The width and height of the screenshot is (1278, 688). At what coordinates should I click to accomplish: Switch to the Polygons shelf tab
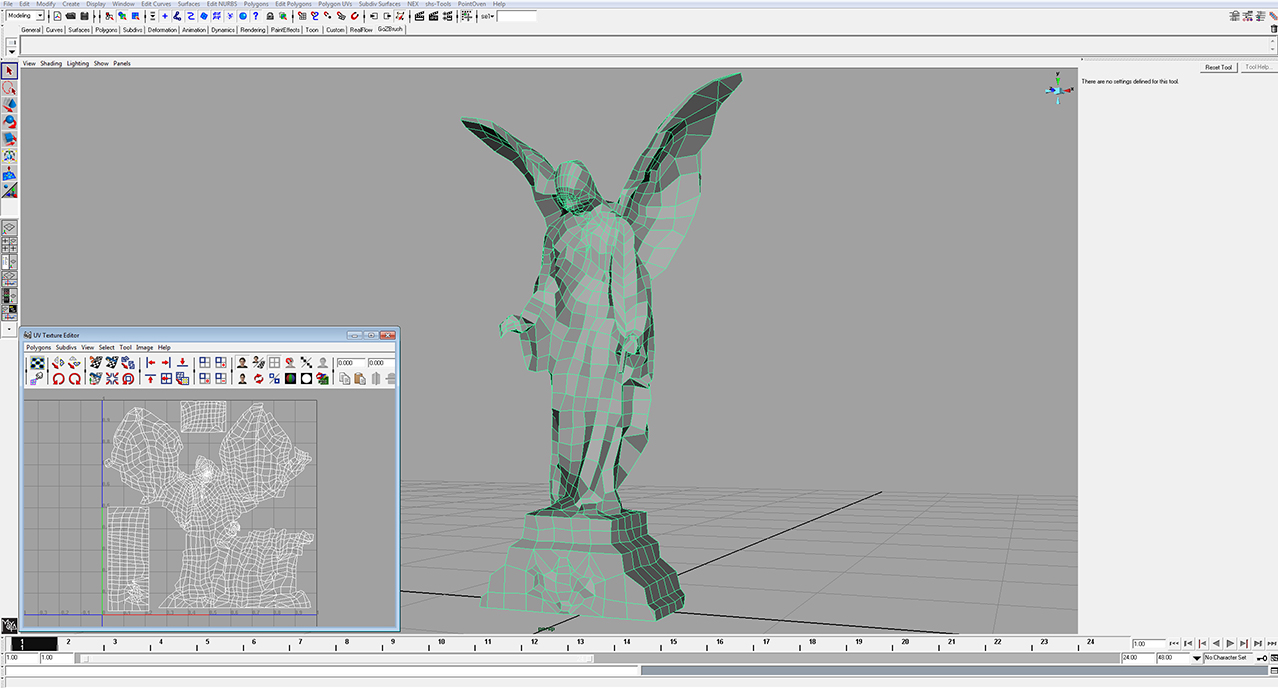point(106,30)
